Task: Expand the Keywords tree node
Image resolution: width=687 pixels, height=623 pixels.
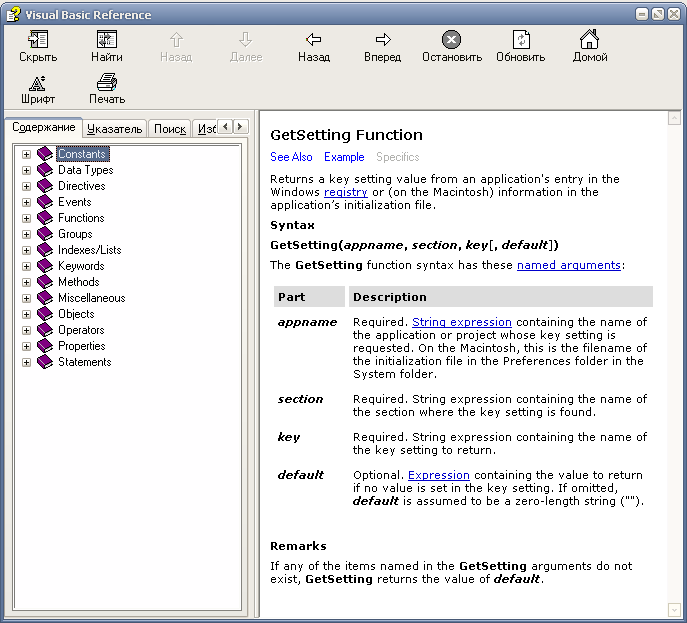Action: pyautogui.click(x=27, y=266)
